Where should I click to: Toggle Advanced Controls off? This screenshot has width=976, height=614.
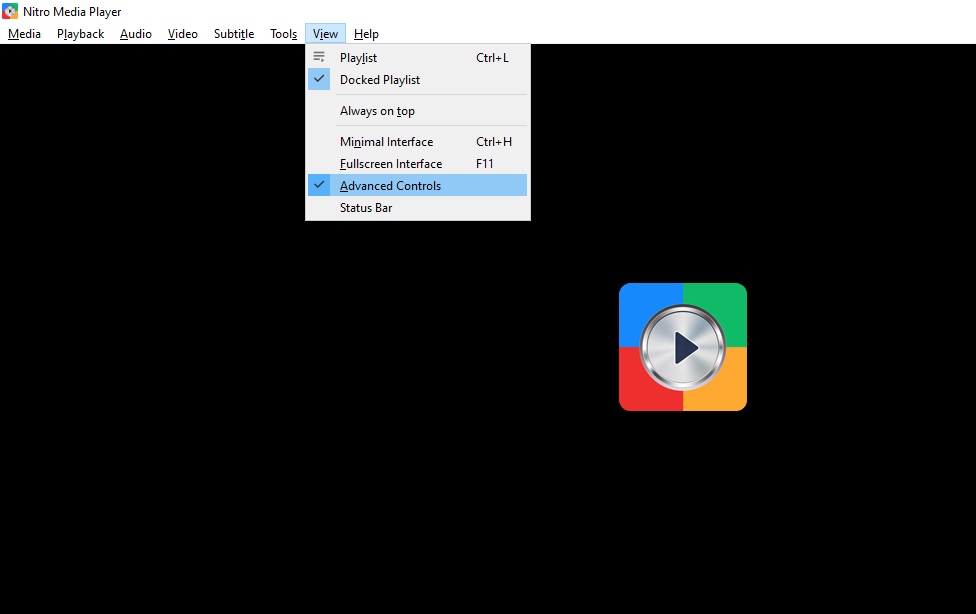tap(417, 186)
